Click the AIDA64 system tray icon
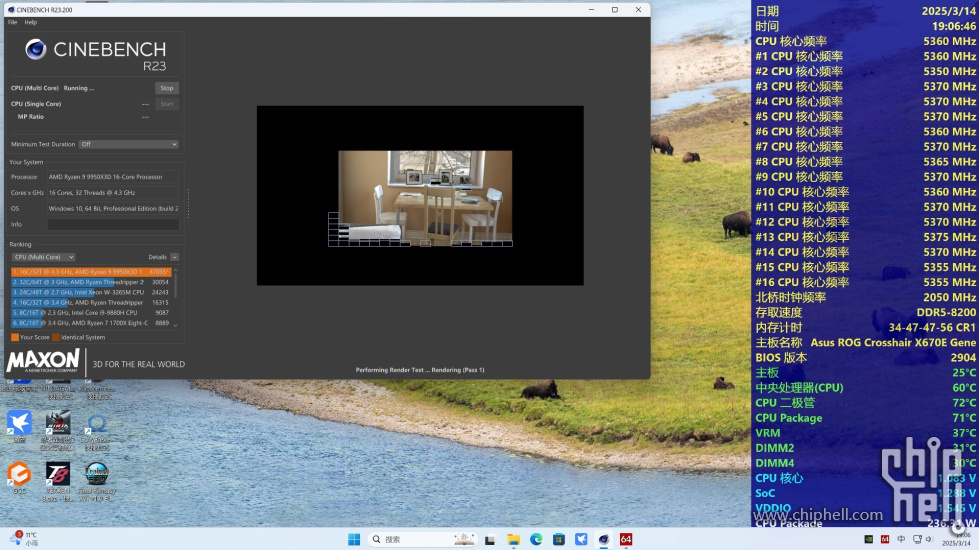This screenshot has width=979, height=550. click(x=885, y=539)
